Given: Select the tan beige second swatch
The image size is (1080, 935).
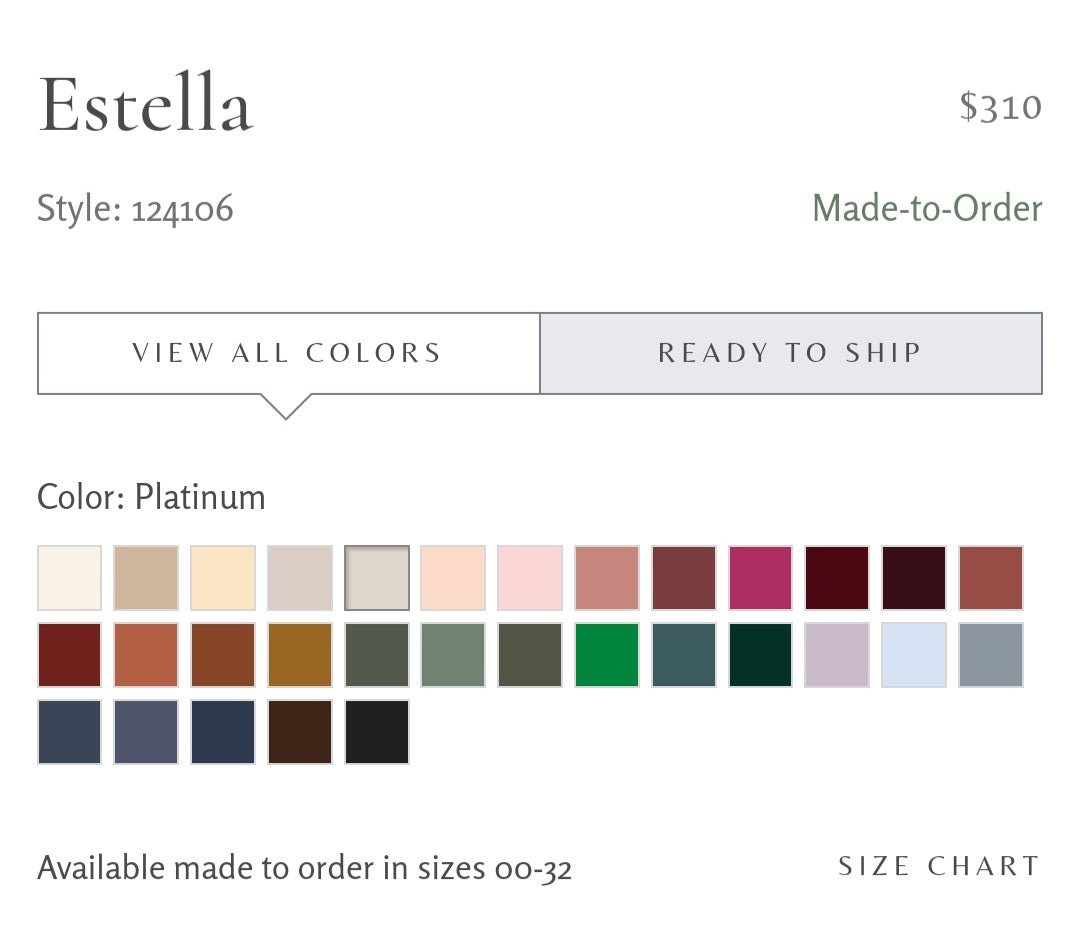Looking at the screenshot, I should tap(147, 578).
